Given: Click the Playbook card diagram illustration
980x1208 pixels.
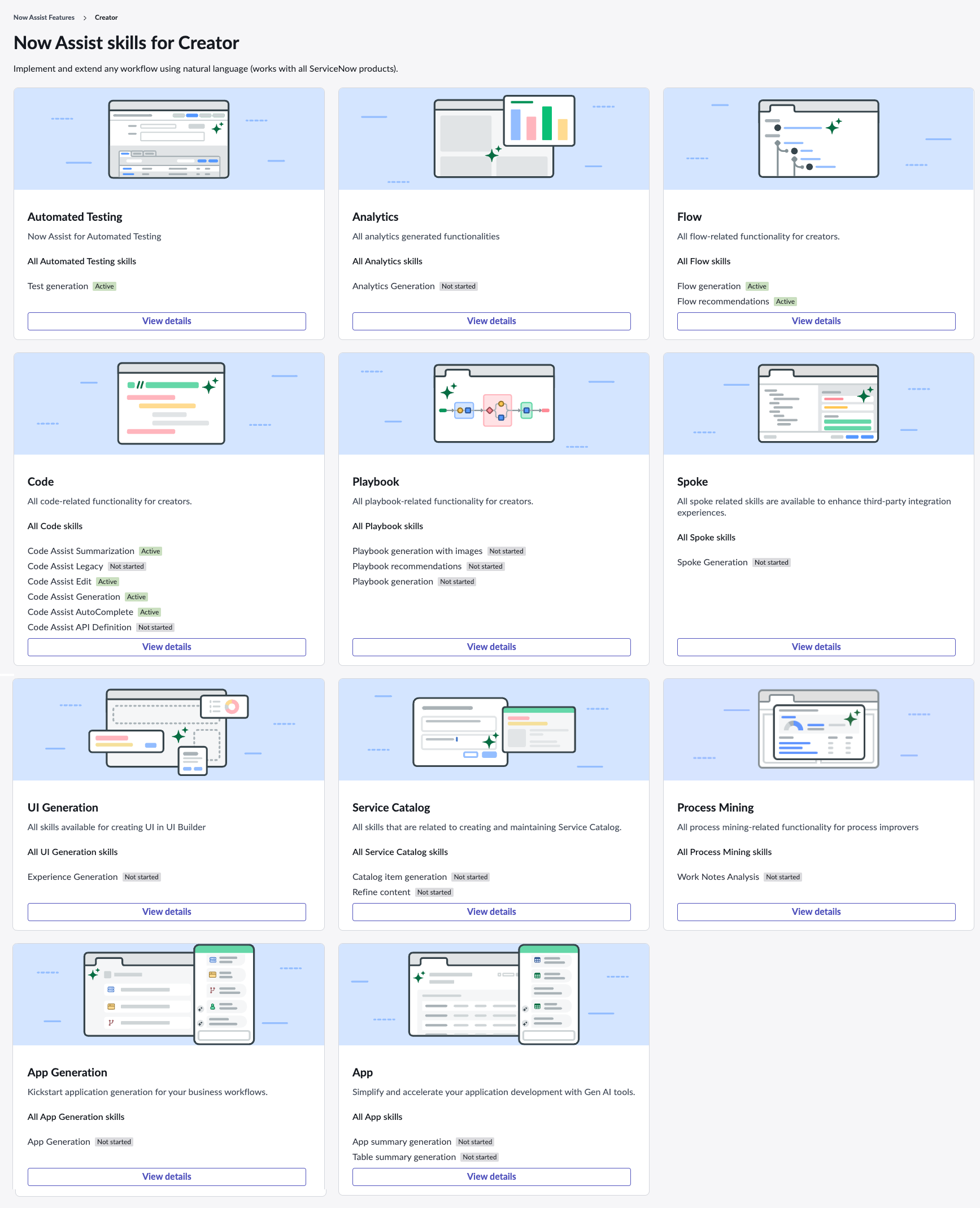Looking at the screenshot, I should point(494,404).
